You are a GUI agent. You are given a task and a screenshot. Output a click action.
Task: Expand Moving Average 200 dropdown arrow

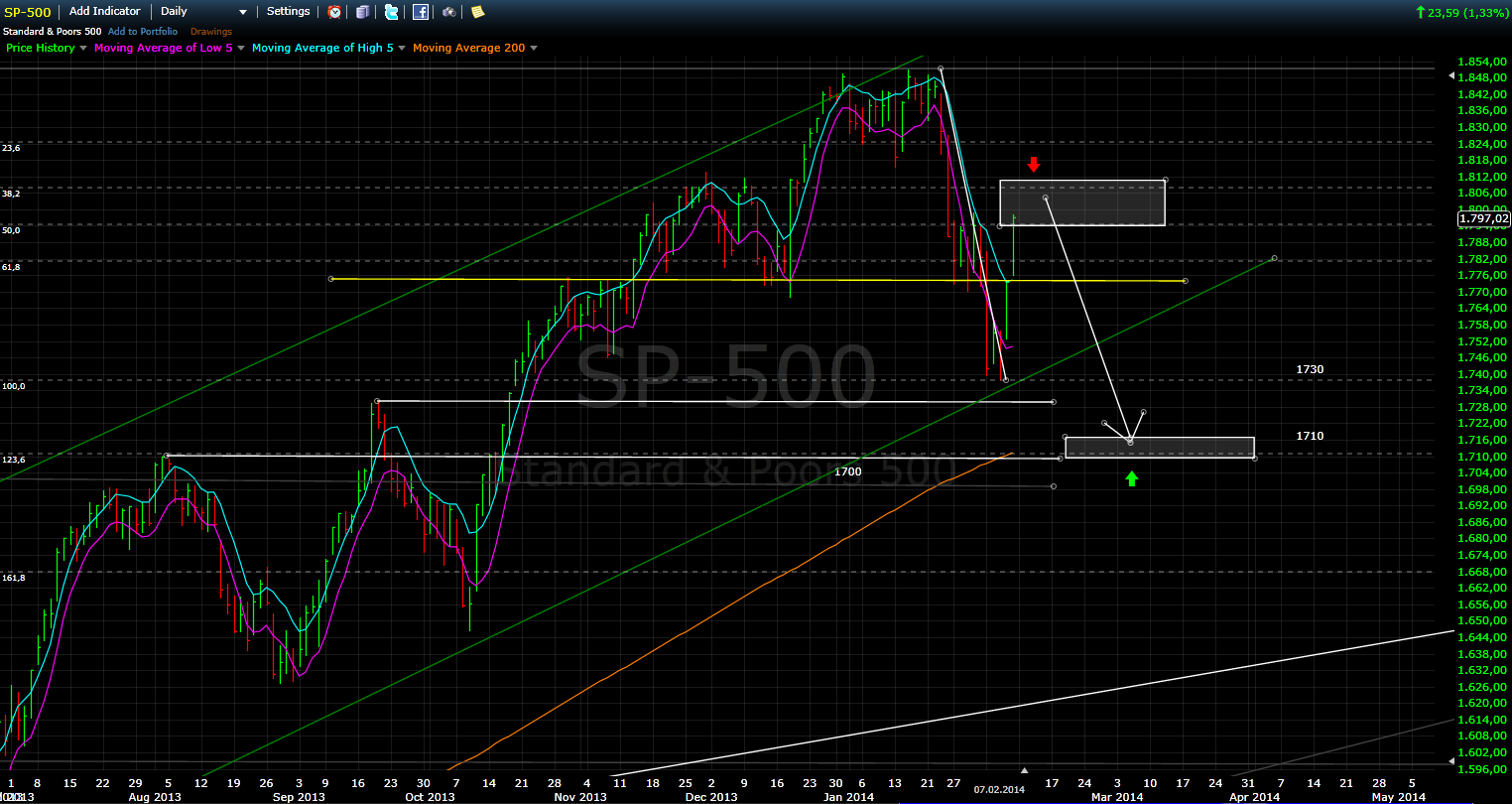534,48
